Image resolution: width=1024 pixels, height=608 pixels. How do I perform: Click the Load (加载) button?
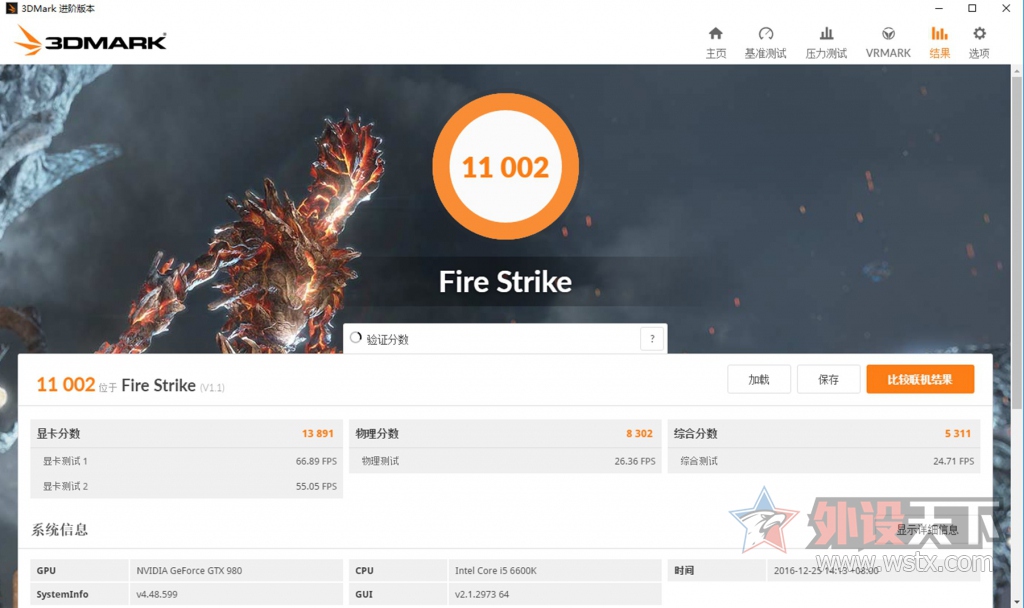(x=759, y=379)
